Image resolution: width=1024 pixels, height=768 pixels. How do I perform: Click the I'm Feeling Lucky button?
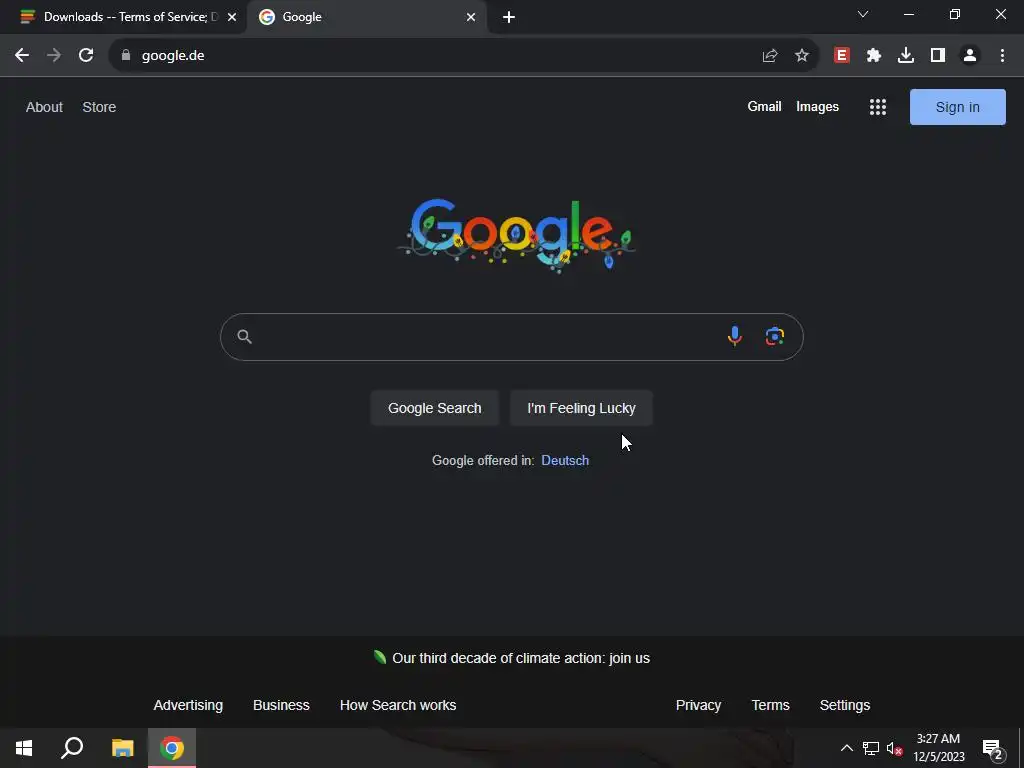pyautogui.click(x=581, y=408)
